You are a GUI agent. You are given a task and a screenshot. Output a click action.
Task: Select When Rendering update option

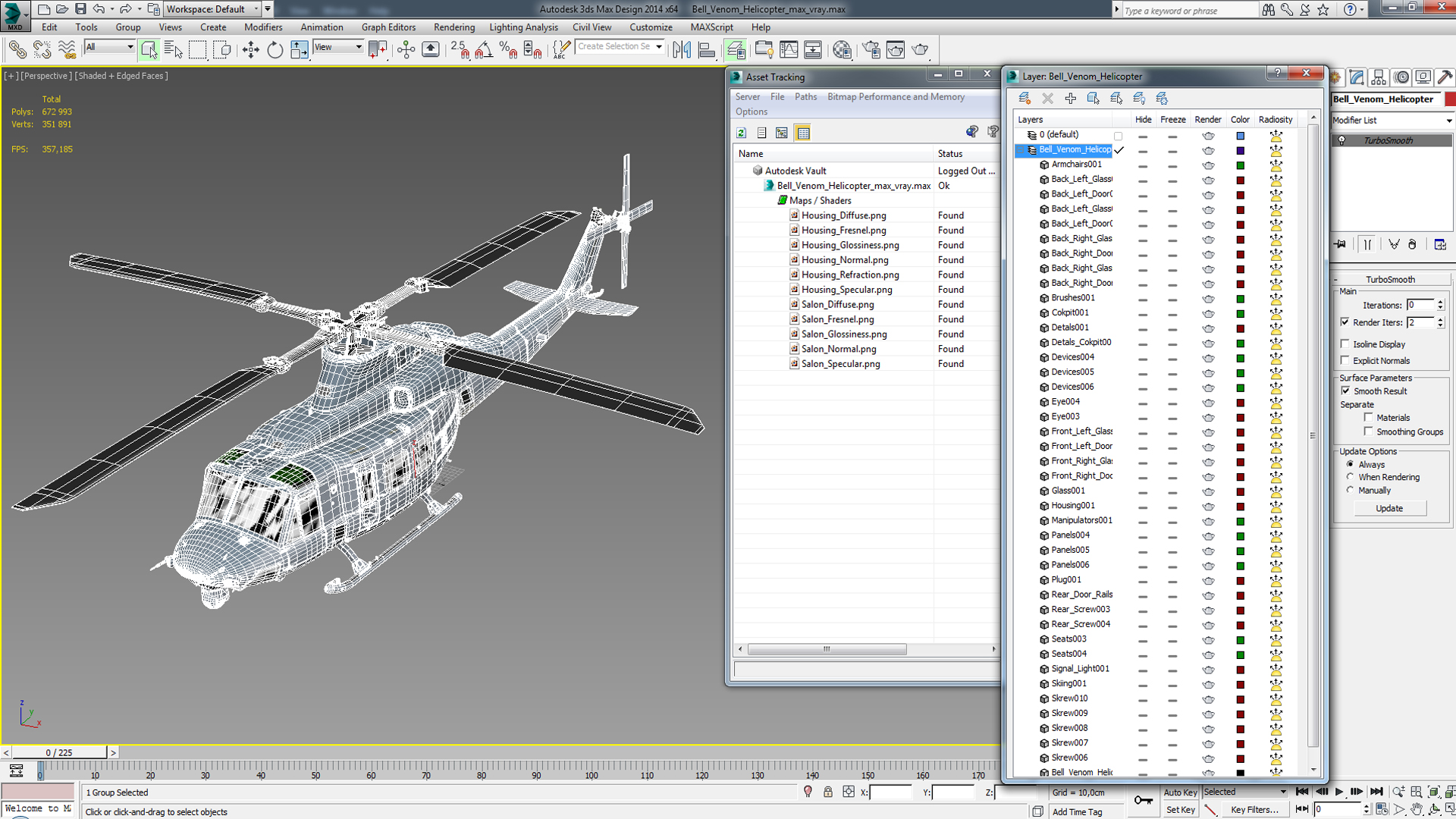pos(1350,477)
